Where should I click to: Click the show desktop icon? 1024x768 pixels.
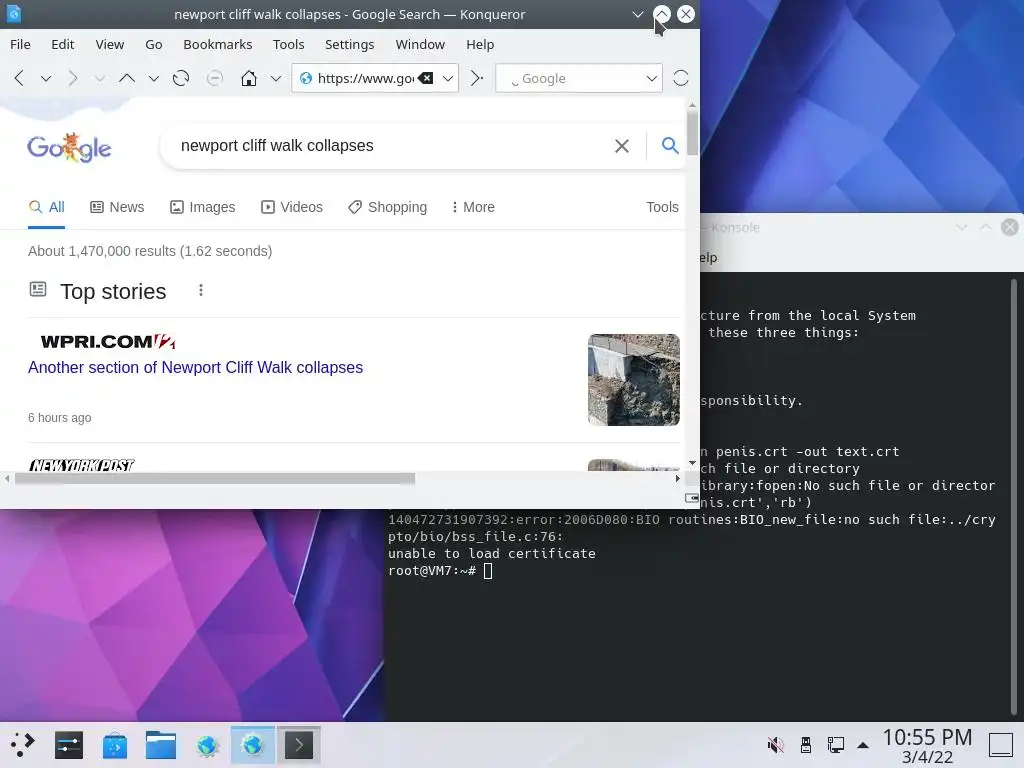1000,744
